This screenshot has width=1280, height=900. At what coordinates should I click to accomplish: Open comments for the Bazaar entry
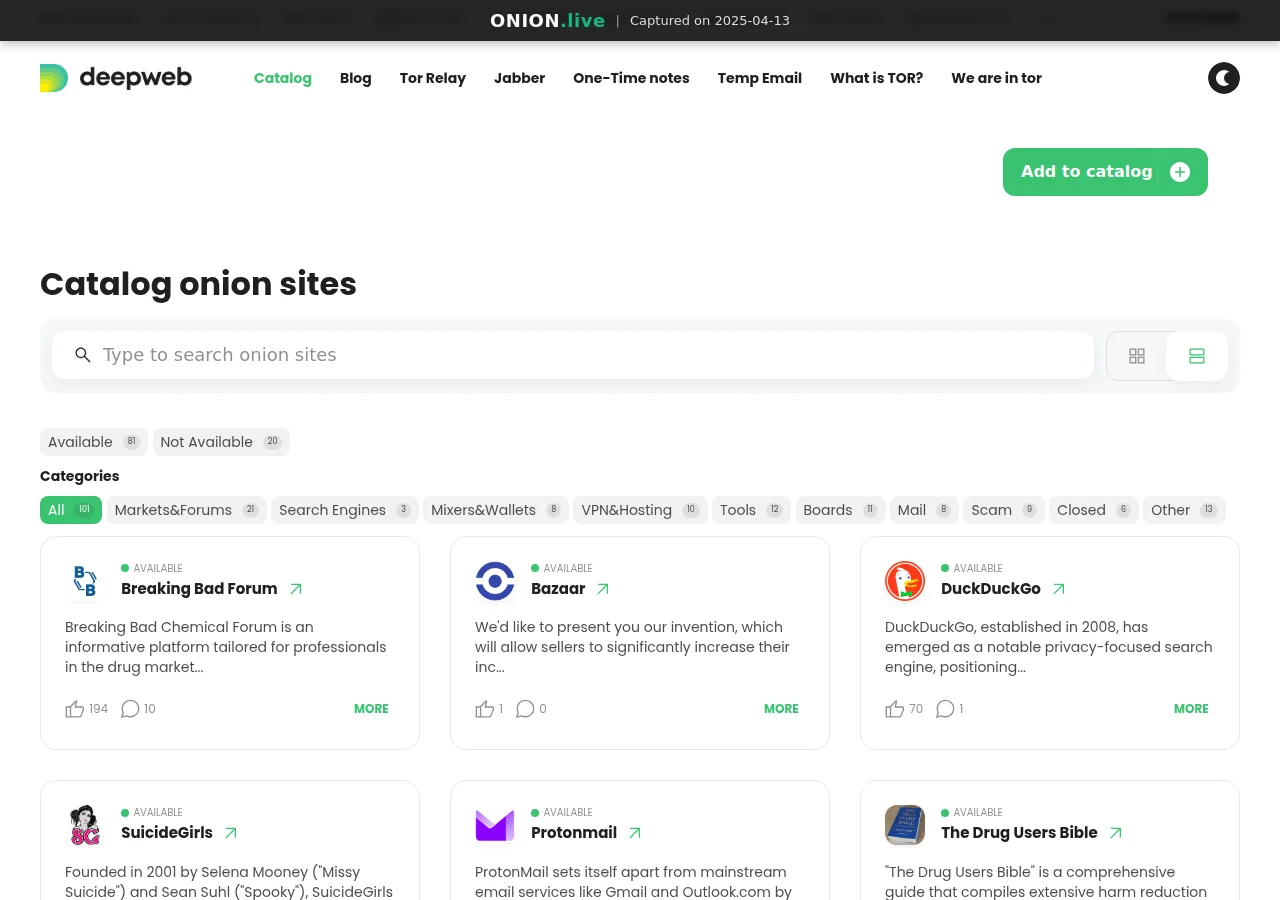(x=525, y=709)
